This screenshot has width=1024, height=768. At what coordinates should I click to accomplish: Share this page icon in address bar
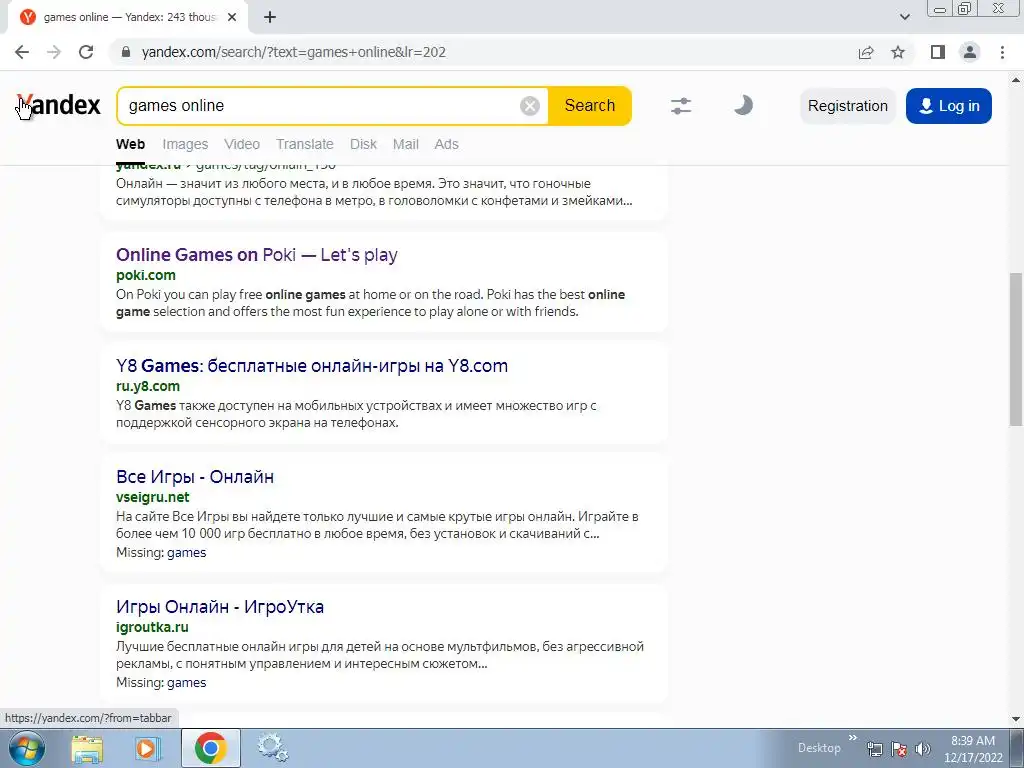click(866, 52)
